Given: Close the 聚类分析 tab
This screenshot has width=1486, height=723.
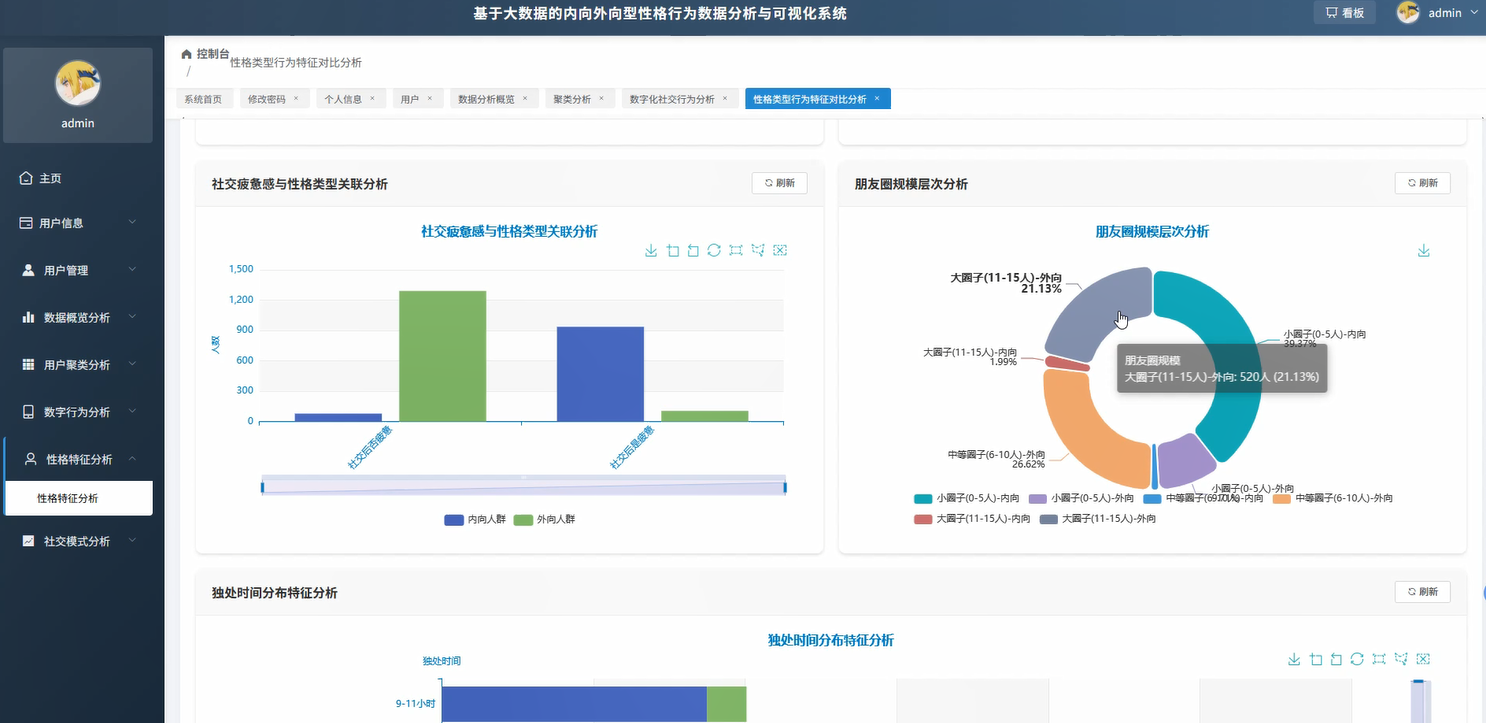Looking at the screenshot, I should click(x=601, y=99).
